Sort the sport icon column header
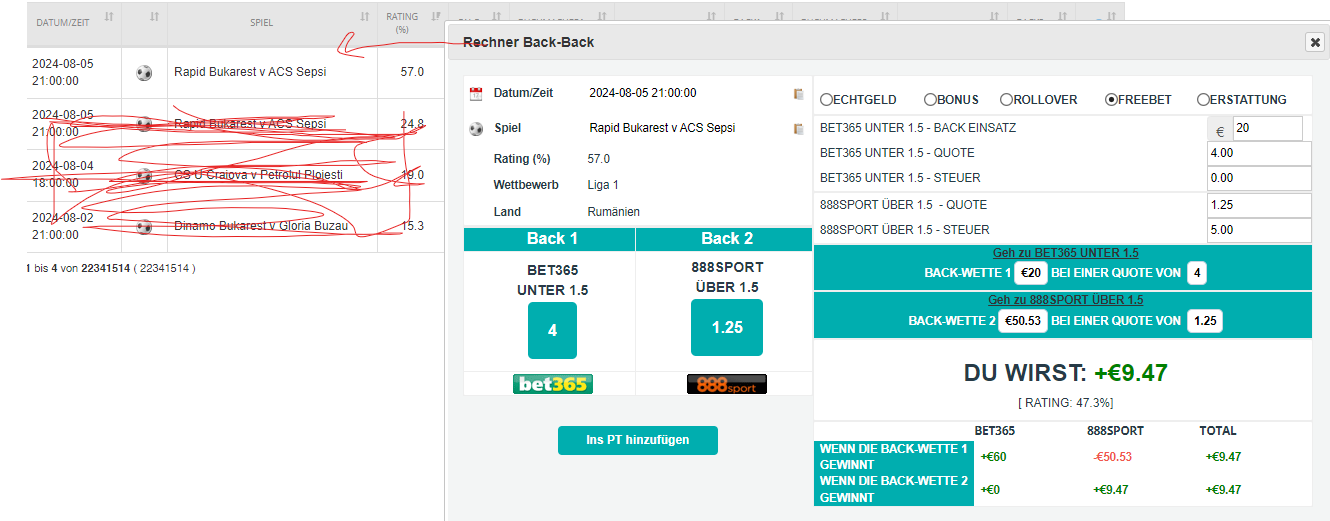The width and height of the screenshot is (1330, 521). (145, 22)
